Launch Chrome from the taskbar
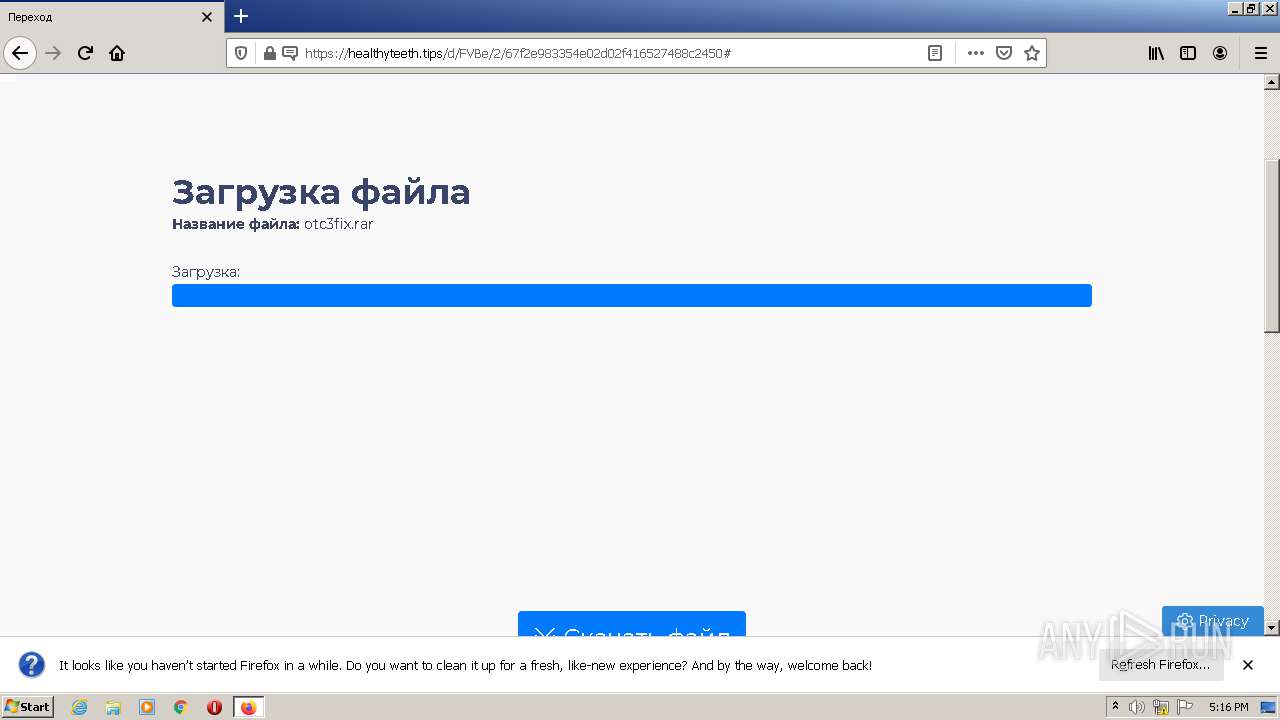Viewport: 1280px width, 720px height. pyautogui.click(x=181, y=707)
